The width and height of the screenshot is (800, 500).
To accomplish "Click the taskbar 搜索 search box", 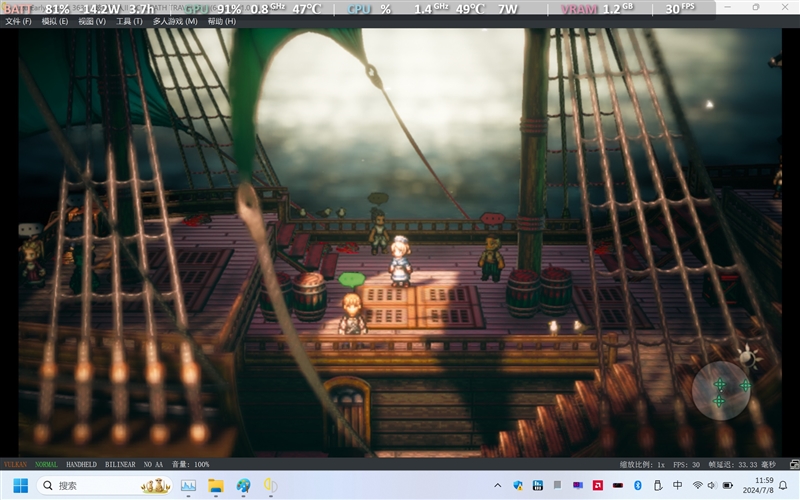I will tap(104, 486).
